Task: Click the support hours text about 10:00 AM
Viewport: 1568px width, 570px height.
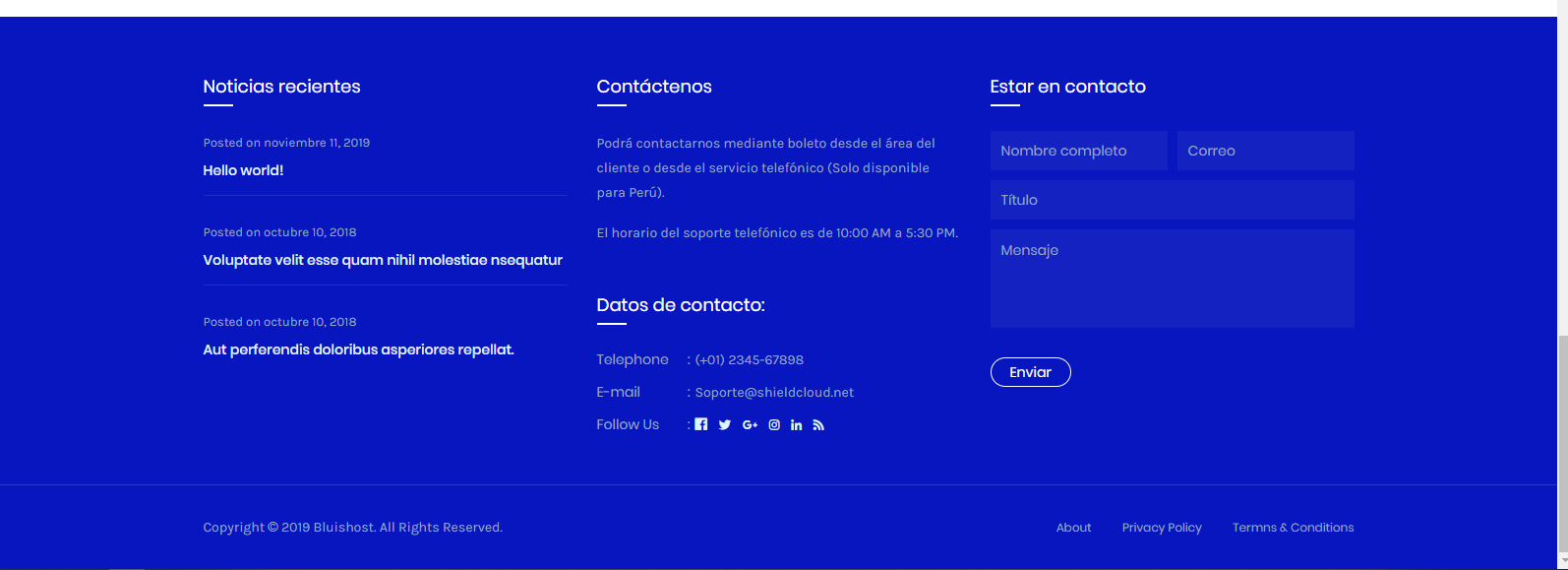Action: [x=777, y=233]
